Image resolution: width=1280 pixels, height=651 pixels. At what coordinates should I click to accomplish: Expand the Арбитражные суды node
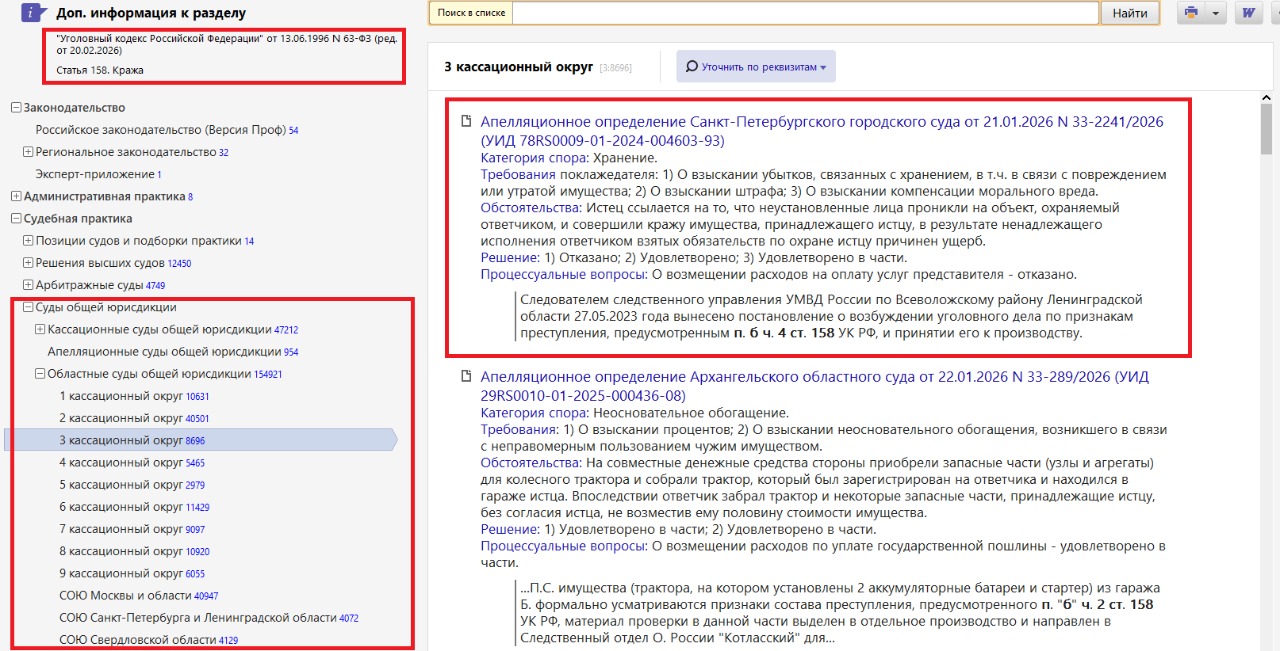tap(28, 286)
